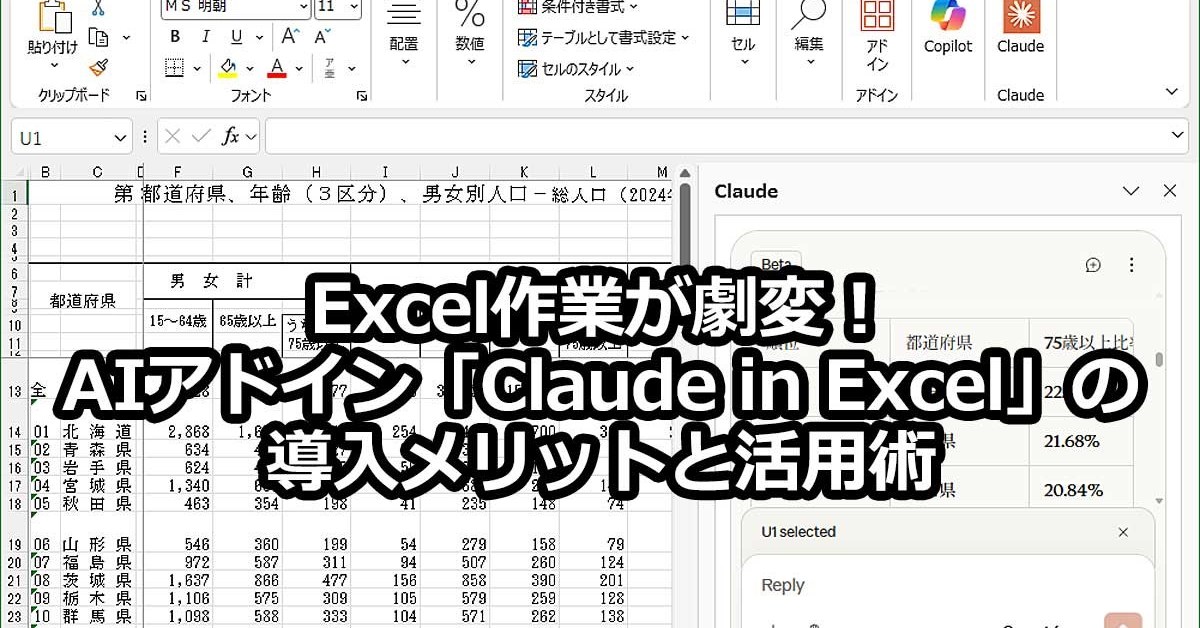The height and width of the screenshot is (628, 1200).
Task: Expand the formula bar with its chevron
Action: (1178, 136)
